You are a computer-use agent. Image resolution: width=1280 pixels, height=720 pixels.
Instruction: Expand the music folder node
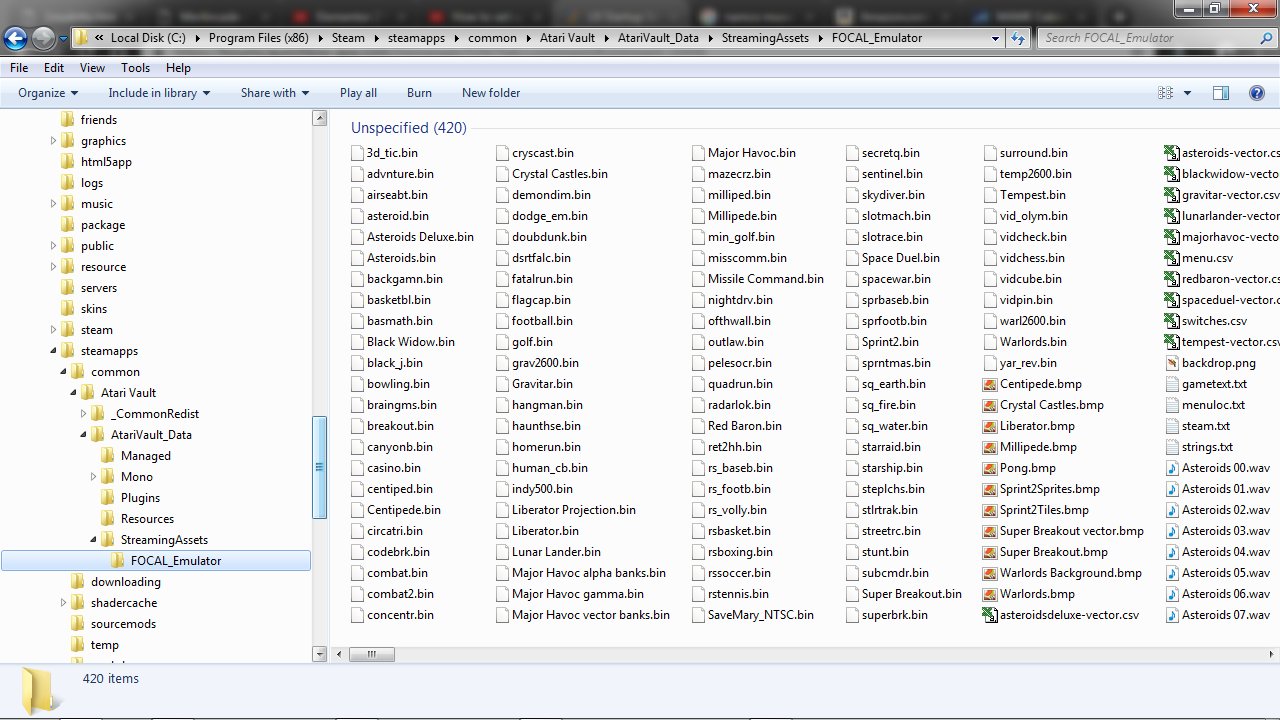pyautogui.click(x=54, y=204)
